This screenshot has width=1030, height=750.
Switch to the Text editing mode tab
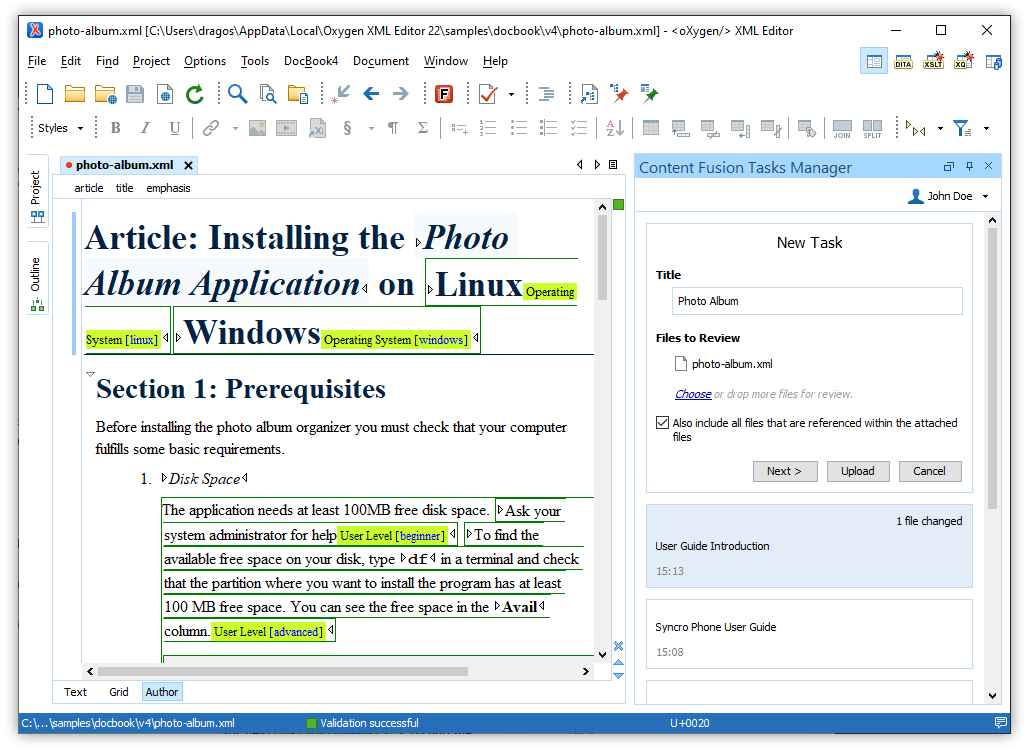[76, 692]
